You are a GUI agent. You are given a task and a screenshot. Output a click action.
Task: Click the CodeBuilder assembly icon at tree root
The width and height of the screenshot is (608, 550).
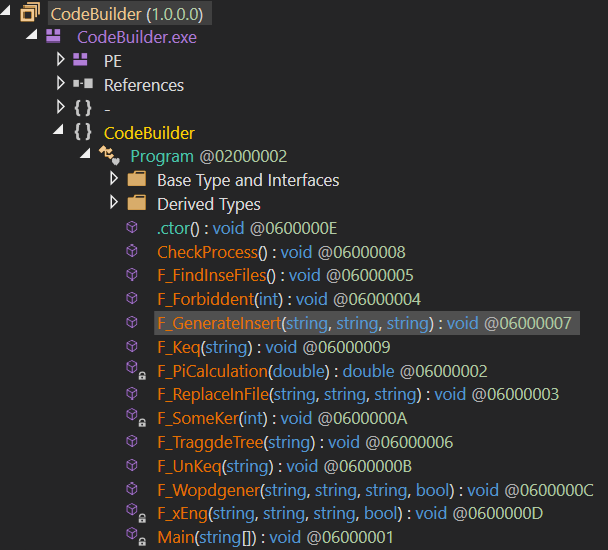tap(29, 14)
